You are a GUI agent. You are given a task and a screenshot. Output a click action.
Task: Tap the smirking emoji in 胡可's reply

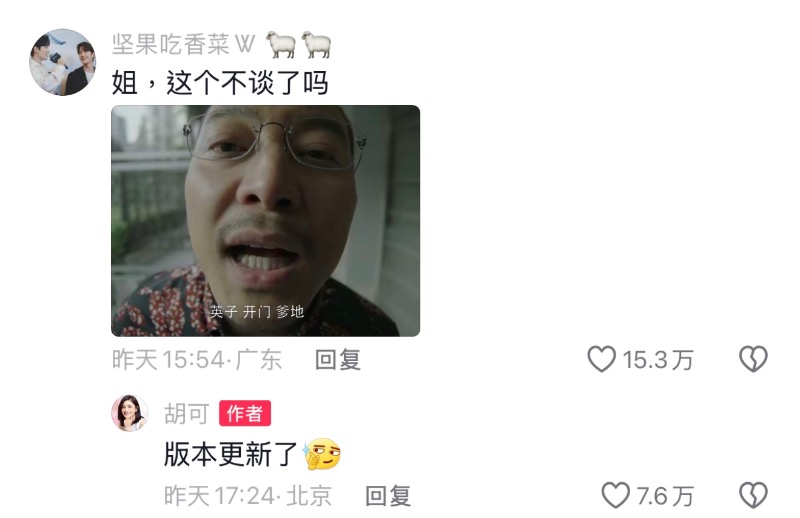(322, 454)
